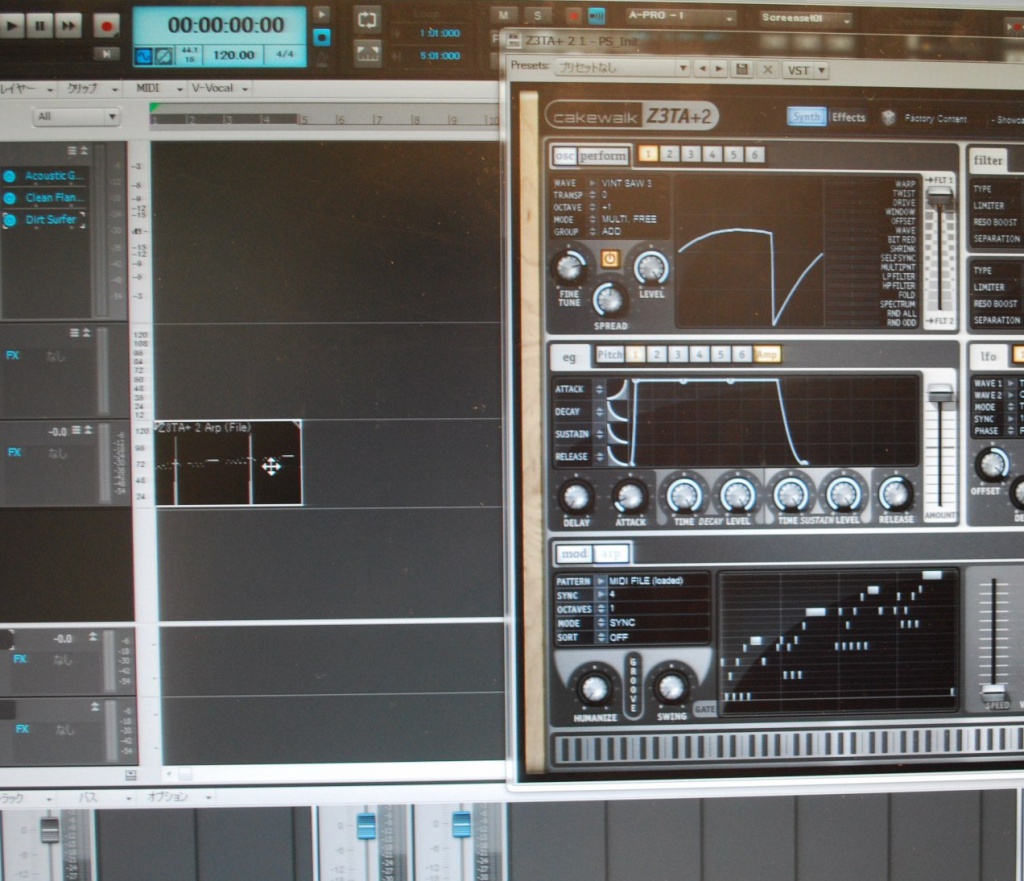Select oscillator number 3
The width and height of the screenshot is (1024, 881).
coord(691,154)
